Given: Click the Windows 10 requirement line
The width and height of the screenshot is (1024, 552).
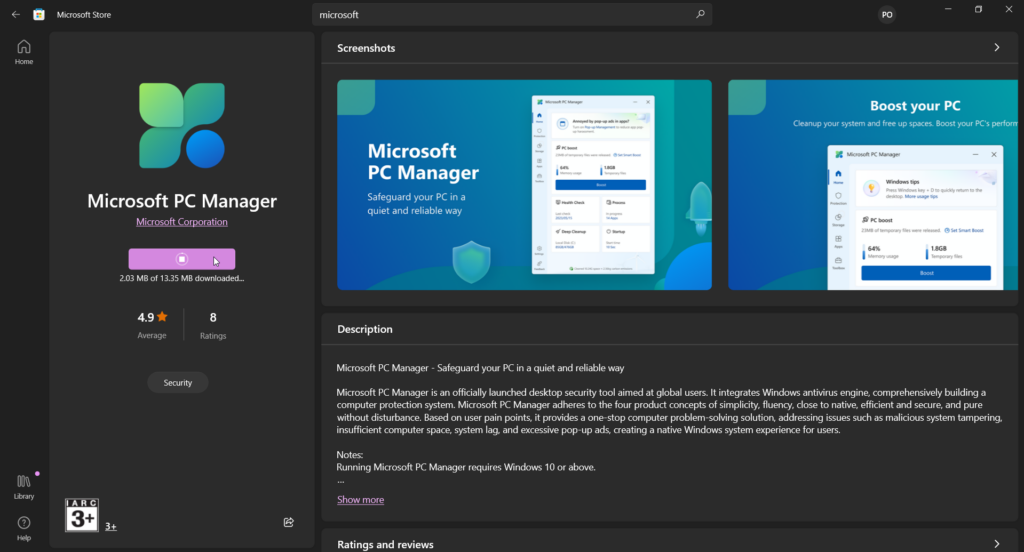Looking at the screenshot, I should pos(466,467).
